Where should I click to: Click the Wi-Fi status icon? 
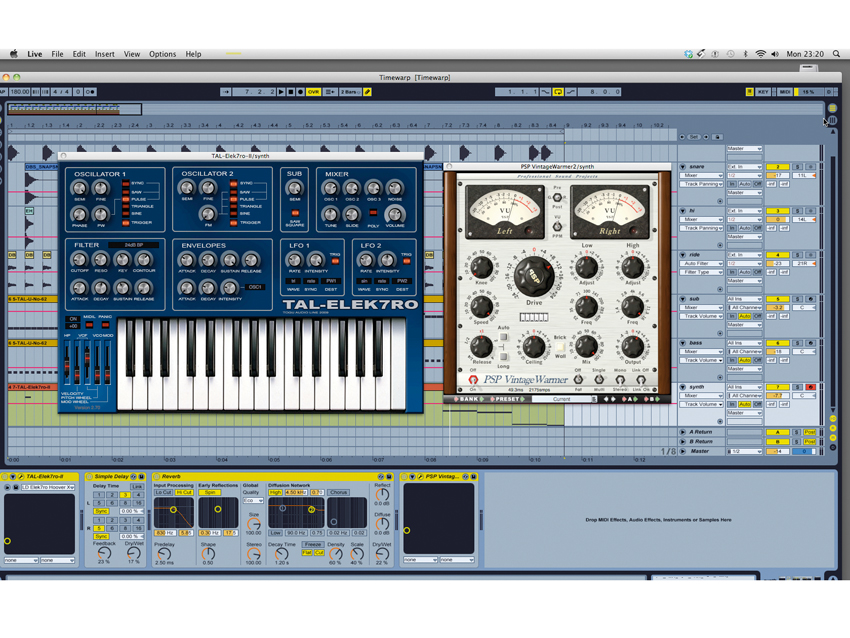pyautogui.click(x=761, y=54)
